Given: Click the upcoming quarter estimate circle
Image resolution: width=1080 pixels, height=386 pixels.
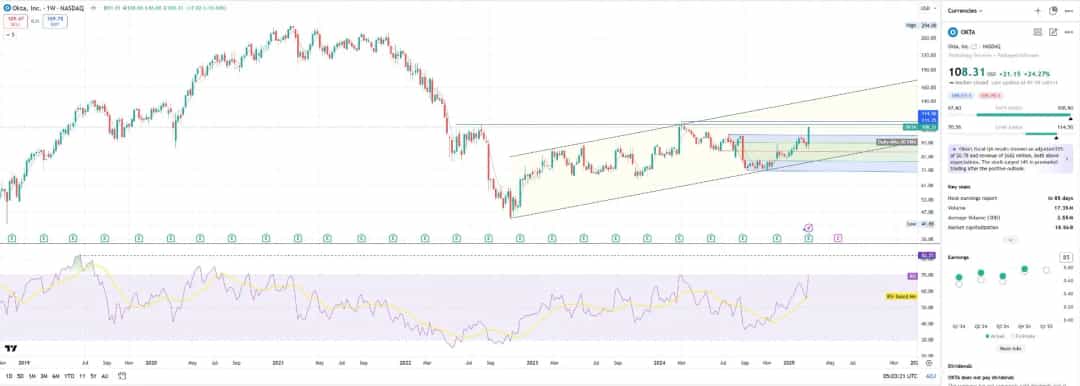Looking at the screenshot, I should coord(1046,270).
